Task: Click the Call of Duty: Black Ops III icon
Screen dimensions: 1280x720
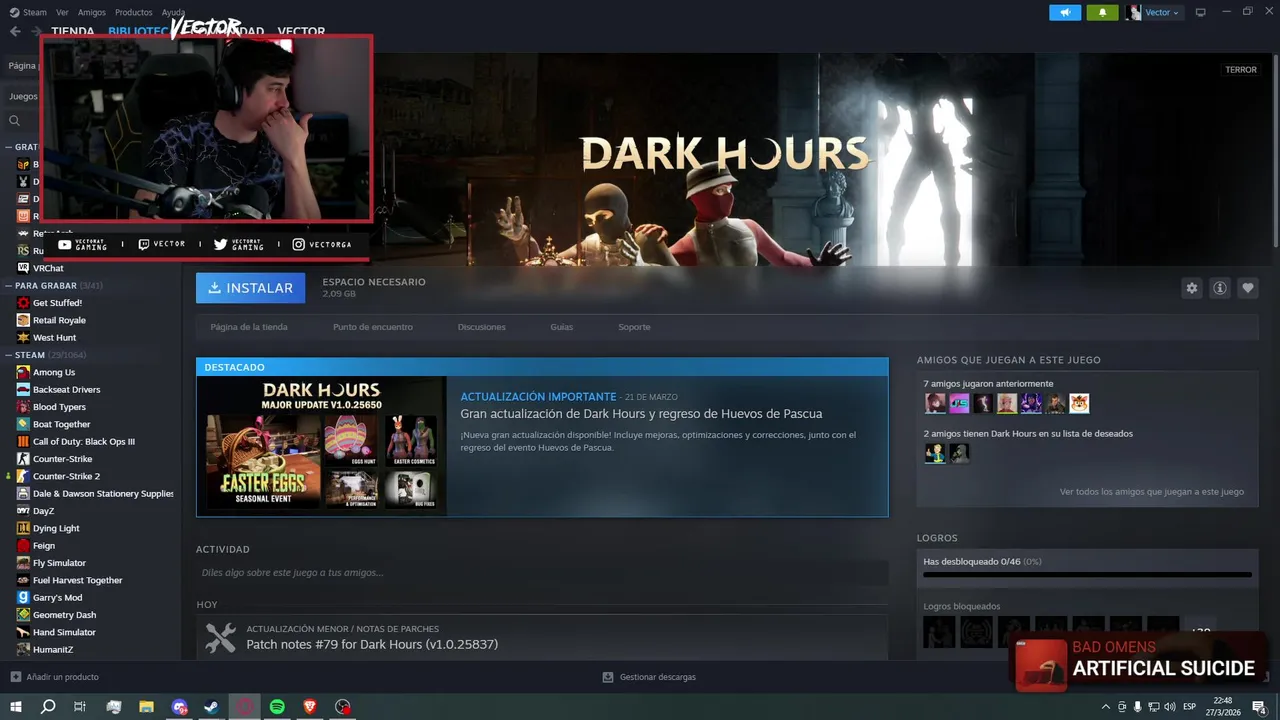Action: pos(23,442)
